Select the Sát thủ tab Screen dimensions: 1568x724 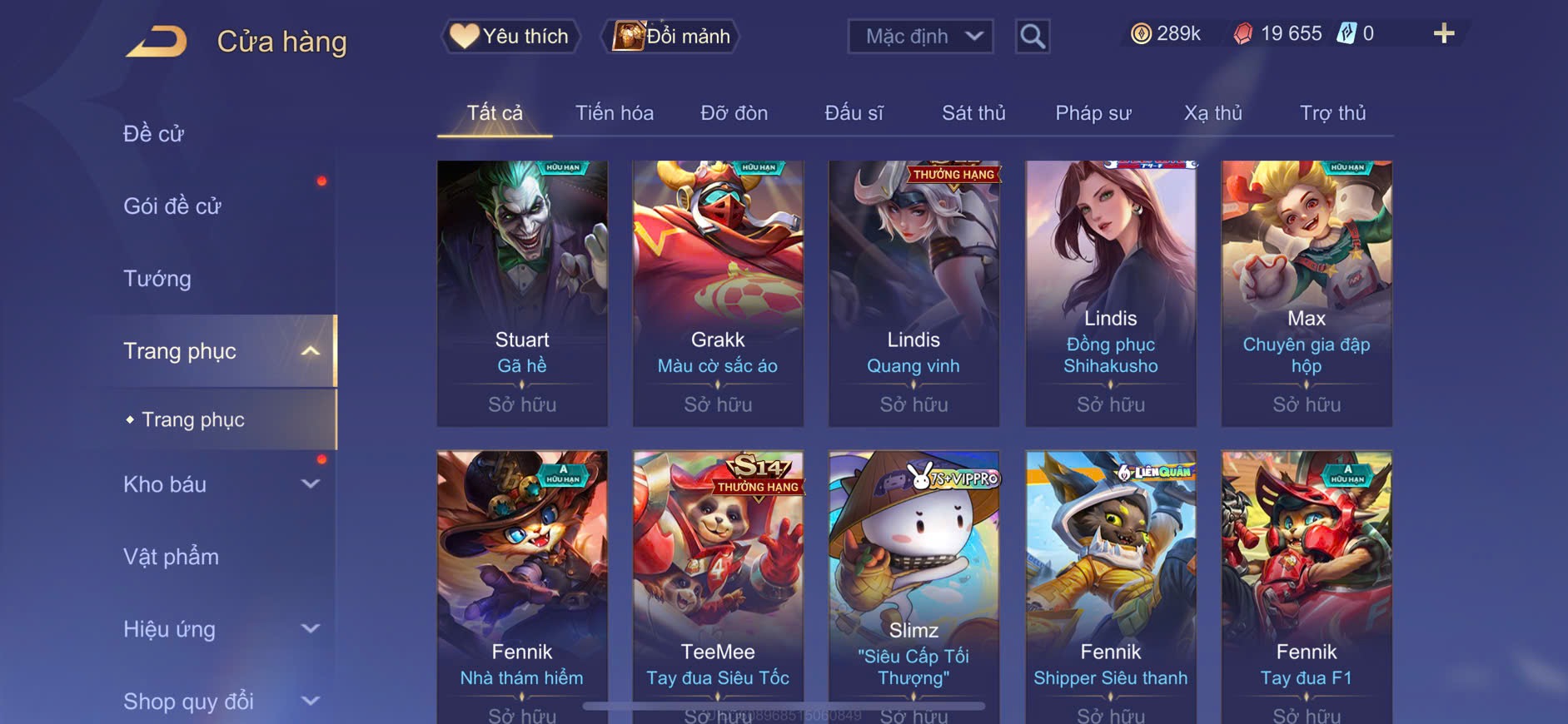coord(973,113)
